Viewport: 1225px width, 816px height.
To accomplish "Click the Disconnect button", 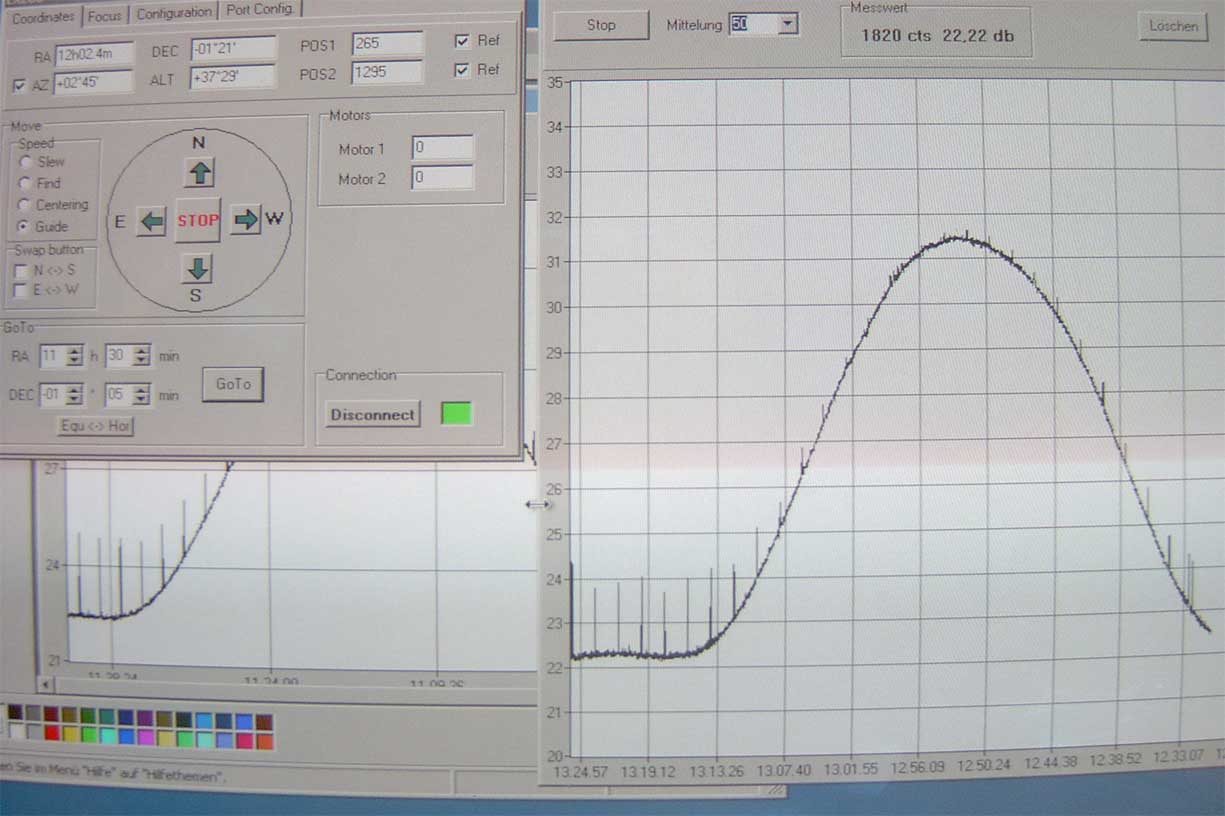I will (x=372, y=414).
